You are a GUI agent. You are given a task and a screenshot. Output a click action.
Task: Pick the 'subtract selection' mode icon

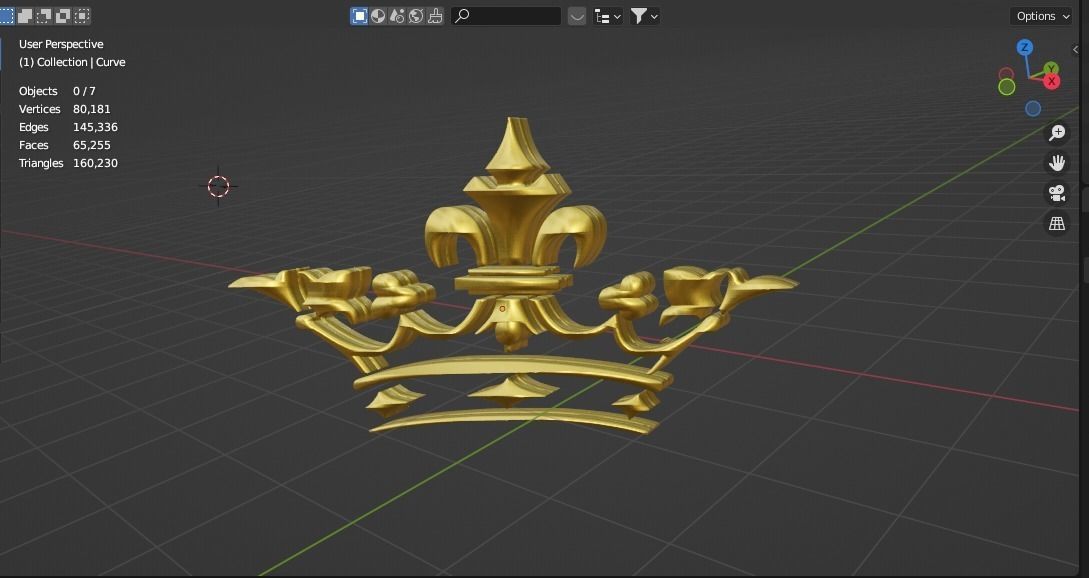44,15
